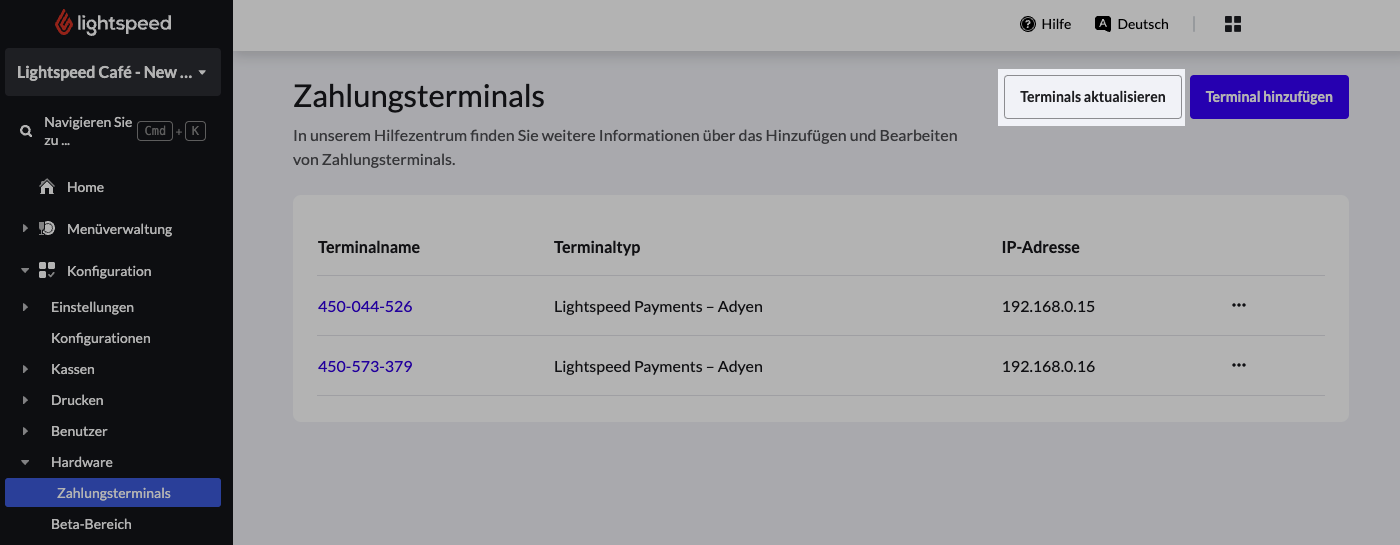Viewport: 1400px width, 545px height.
Task: Click the Home house icon
Action: [x=46, y=187]
